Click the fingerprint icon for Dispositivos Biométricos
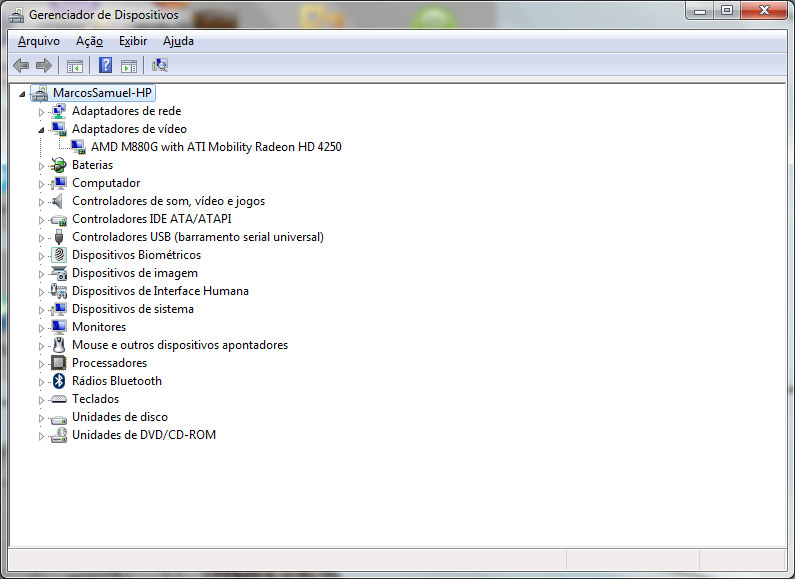795x579 pixels. (x=59, y=255)
